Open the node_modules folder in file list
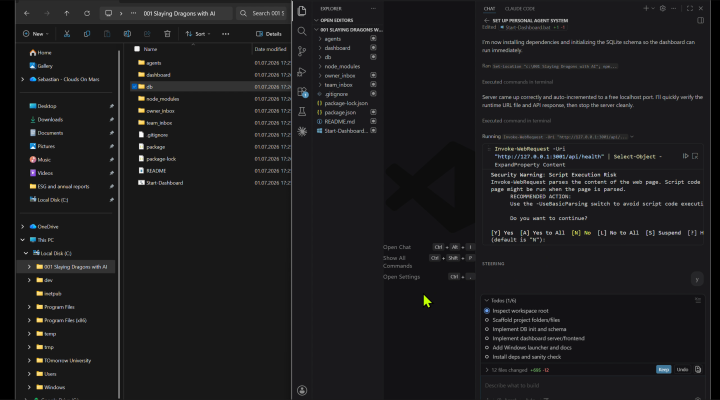The width and height of the screenshot is (720, 400). pyautogui.click(x=163, y=99)
